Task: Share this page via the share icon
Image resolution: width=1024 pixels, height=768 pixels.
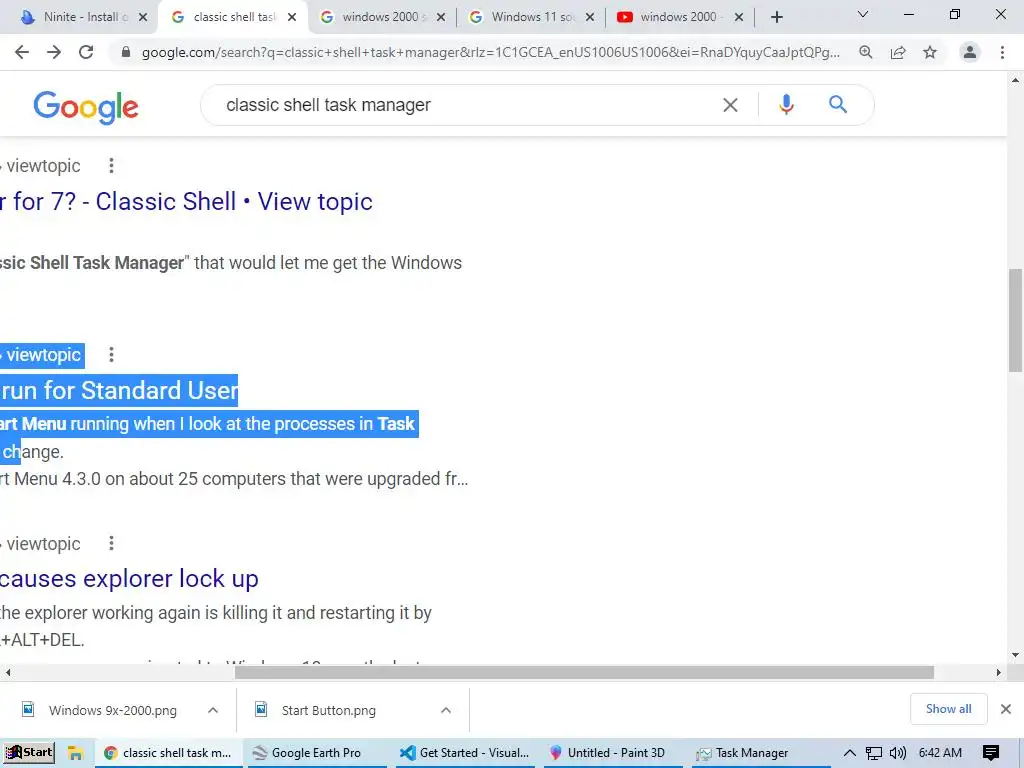Action: 898,52
